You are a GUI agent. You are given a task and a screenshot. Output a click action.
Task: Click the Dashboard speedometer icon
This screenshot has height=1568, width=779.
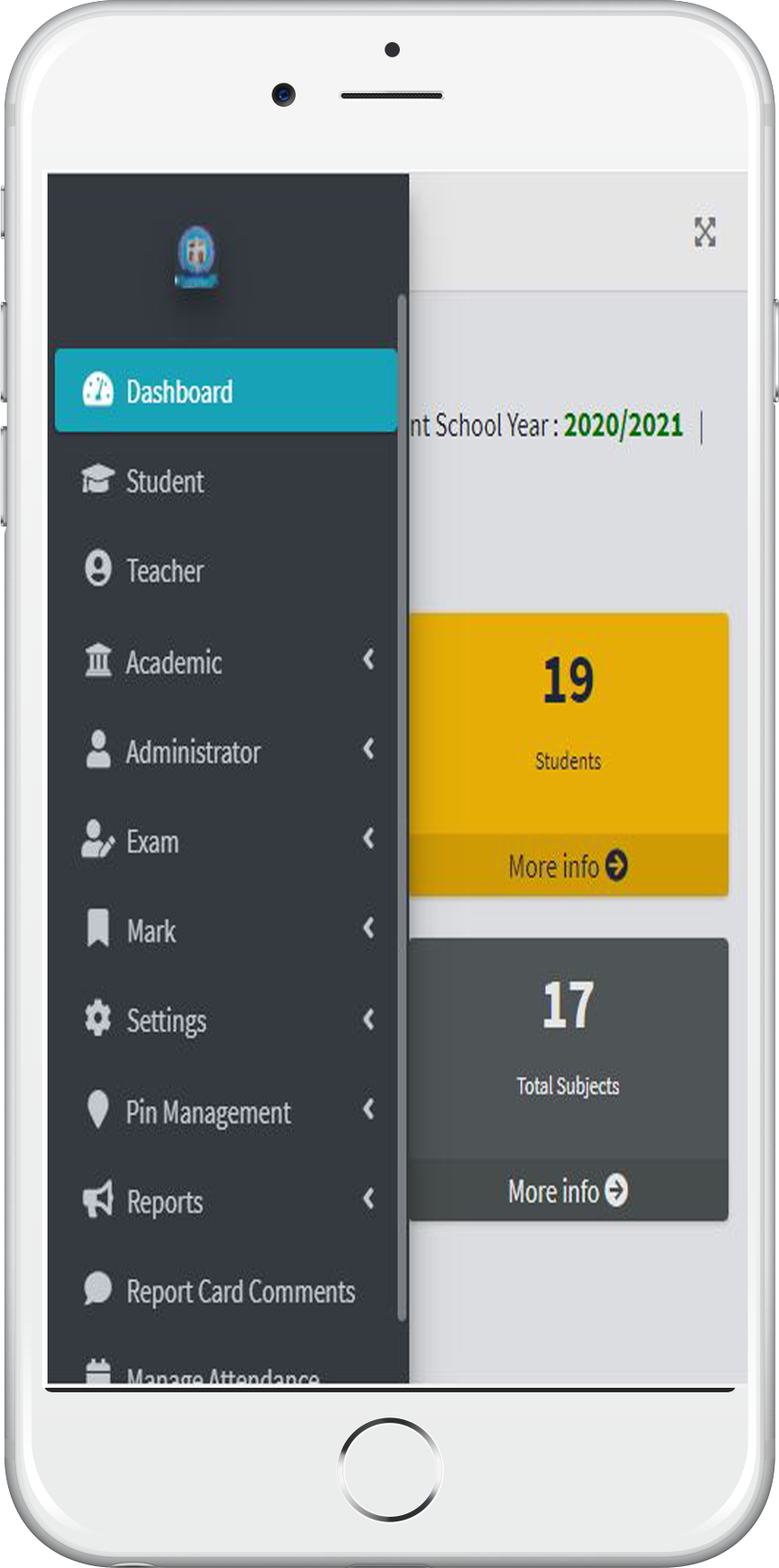98,391
